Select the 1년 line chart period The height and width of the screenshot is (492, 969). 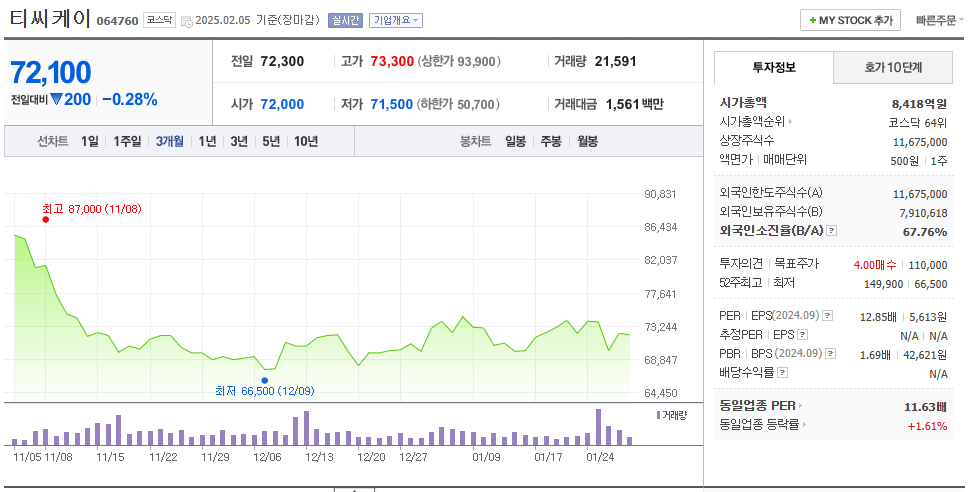207,142
